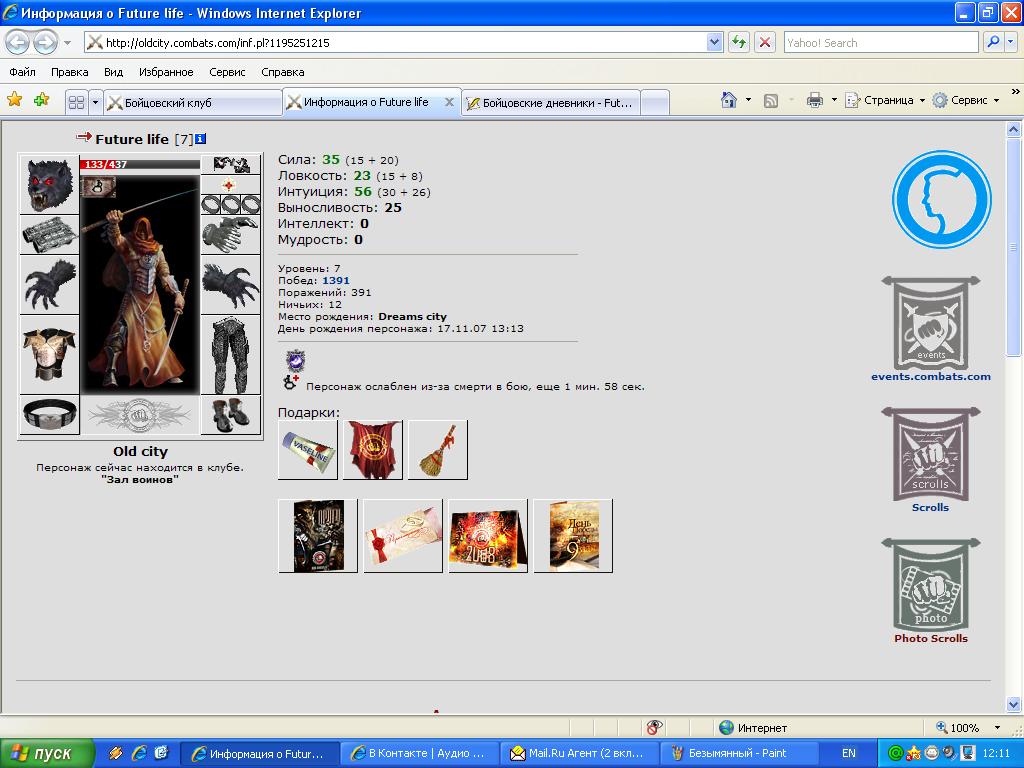Click the armored leggings slot

coord(231,355)
